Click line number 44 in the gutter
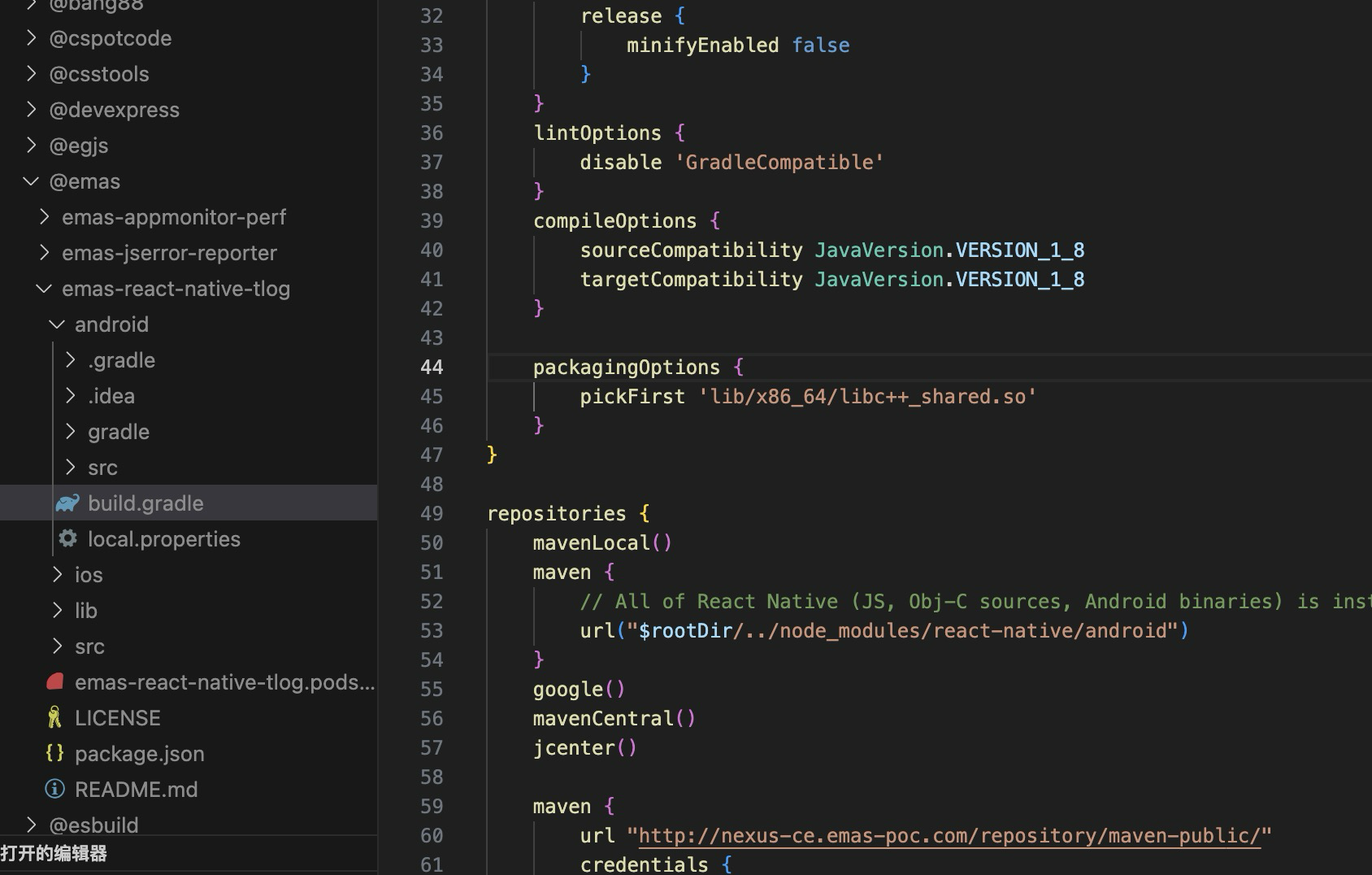The width and height of the screenshot is (1372, 875). coord(432,367)
